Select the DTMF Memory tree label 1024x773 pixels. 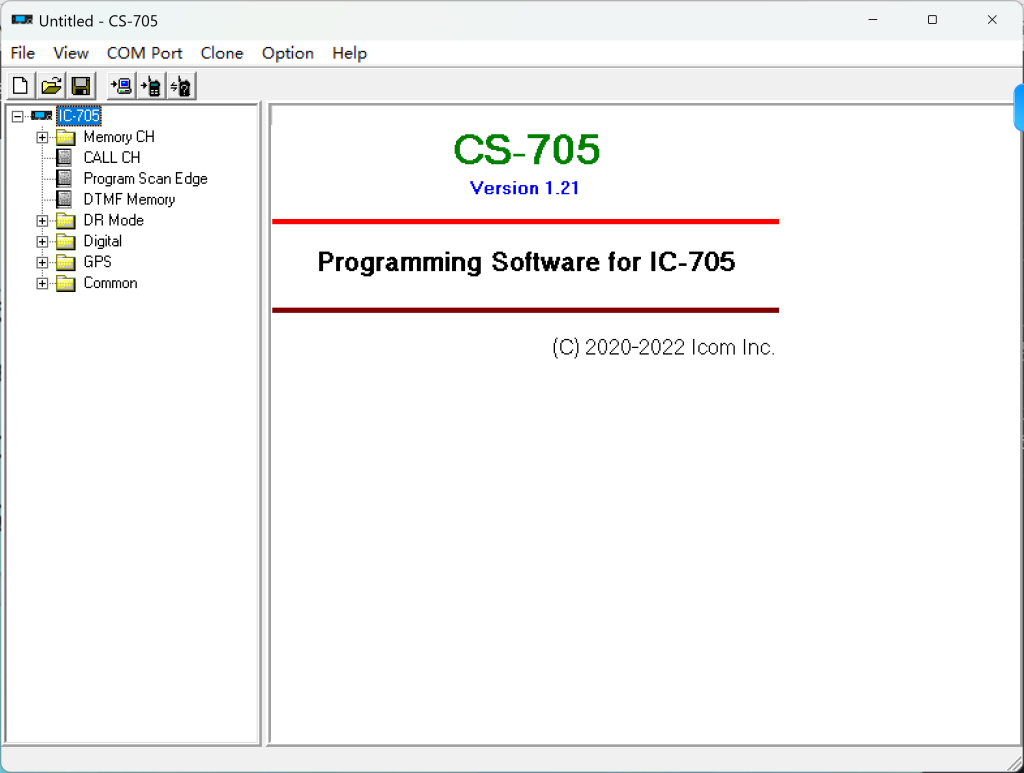pos(129,199)
